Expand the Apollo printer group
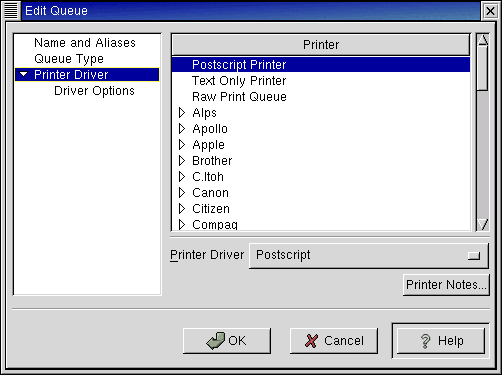Viewport: 502px width, 375px height. 182,129
